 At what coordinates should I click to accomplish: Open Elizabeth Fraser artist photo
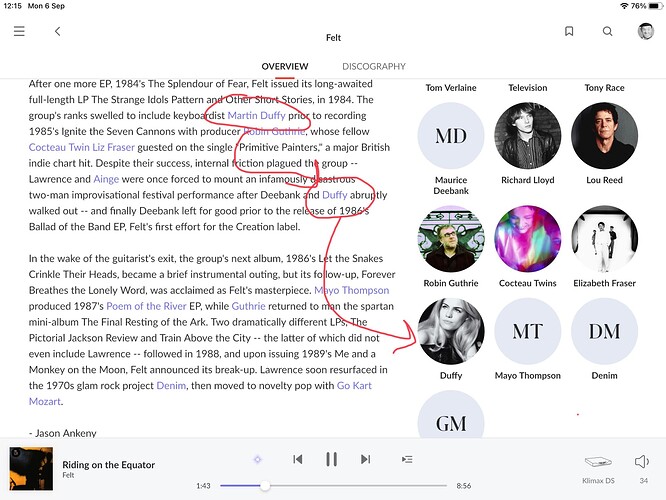(x=604, y=239)
